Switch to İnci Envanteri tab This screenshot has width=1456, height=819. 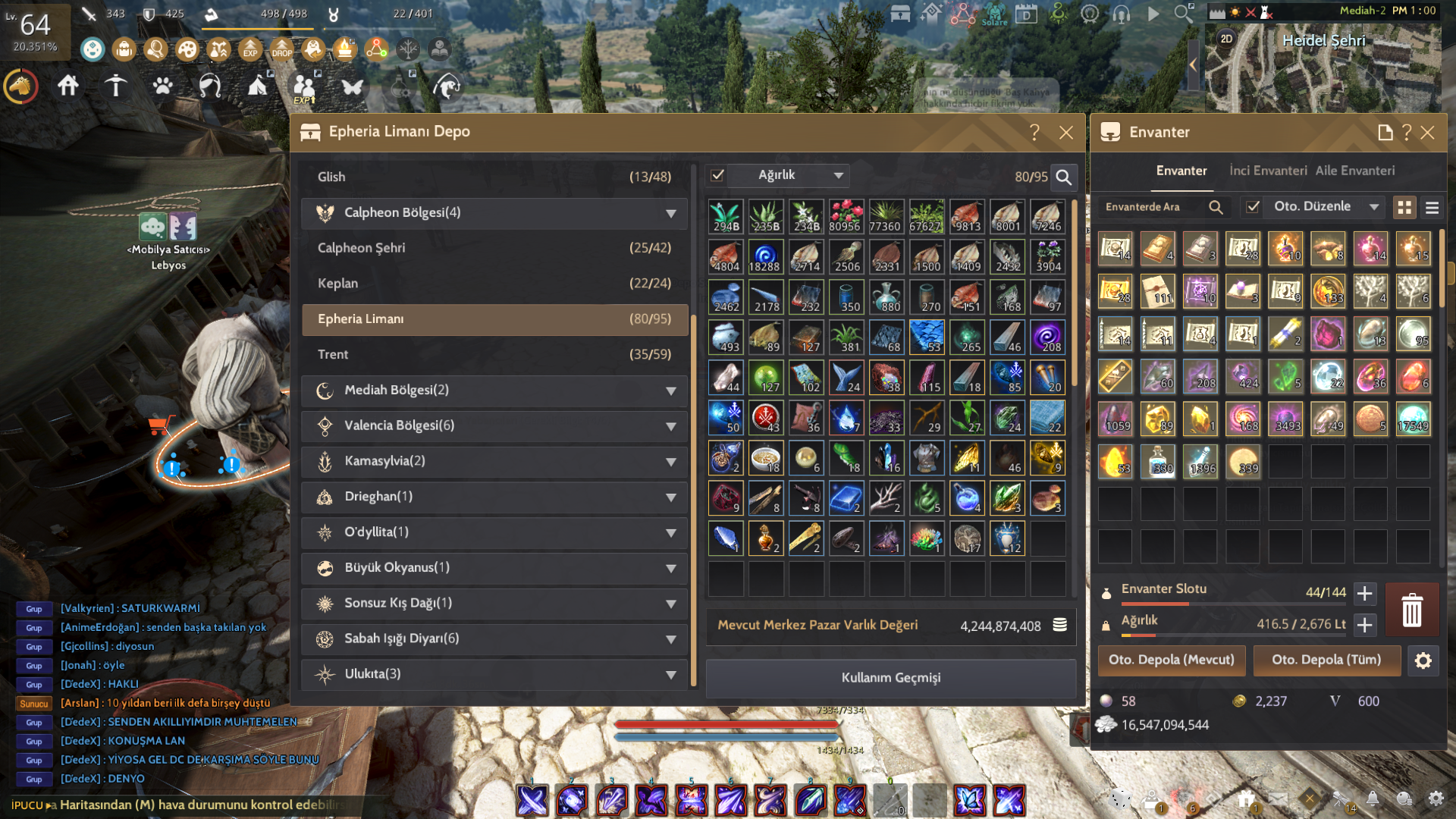coord(1268,171)
